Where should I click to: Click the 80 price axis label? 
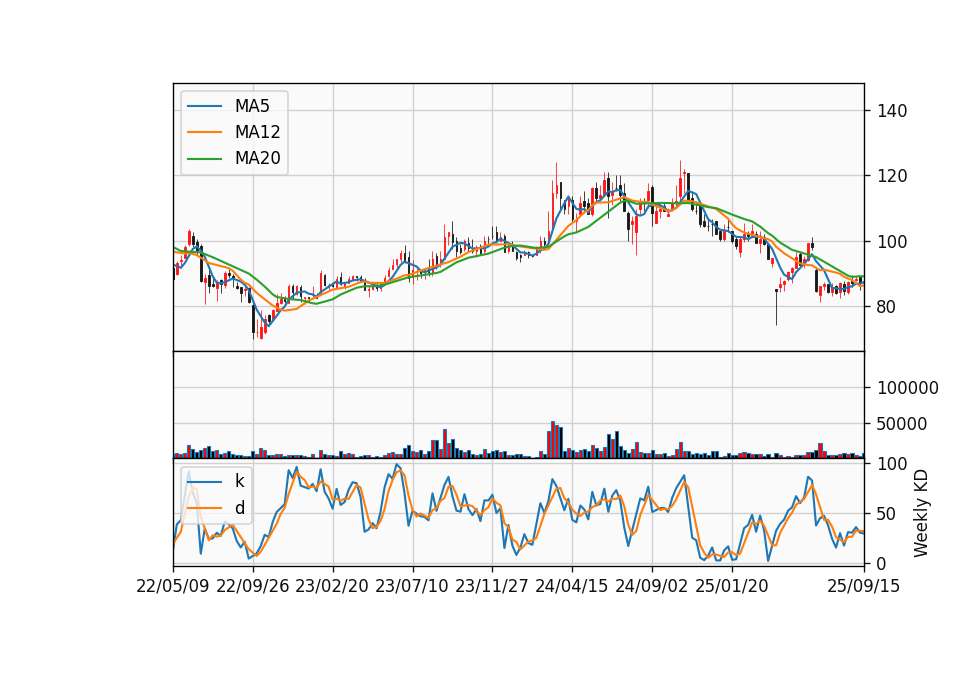click(x=887, y=307)
